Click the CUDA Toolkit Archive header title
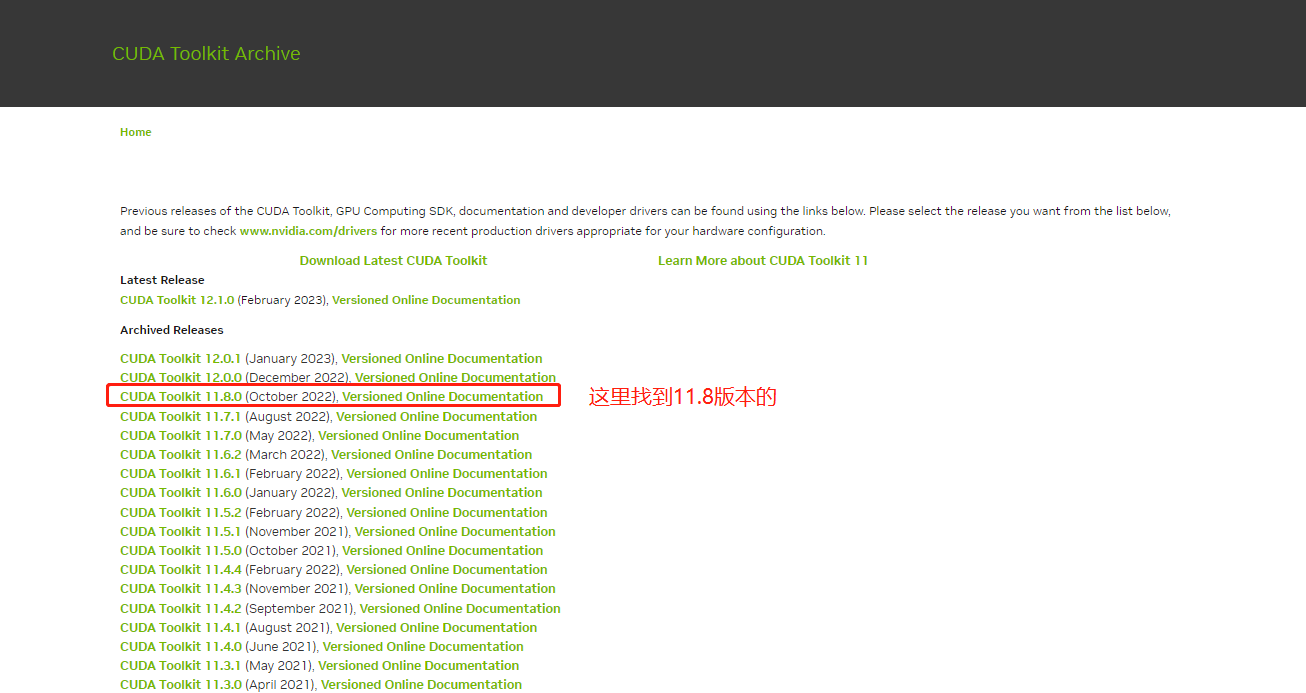 [206, 54]
